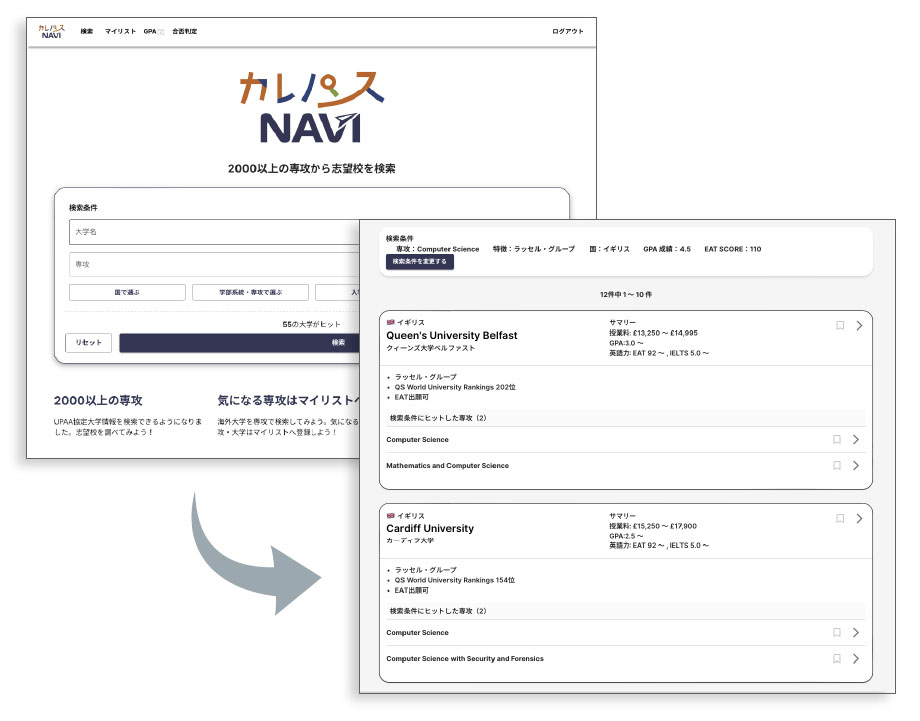Bookmark Mathematics and Computer Science major
The height and width of the screenshot is (721, 920).
[x=837, y=465]
